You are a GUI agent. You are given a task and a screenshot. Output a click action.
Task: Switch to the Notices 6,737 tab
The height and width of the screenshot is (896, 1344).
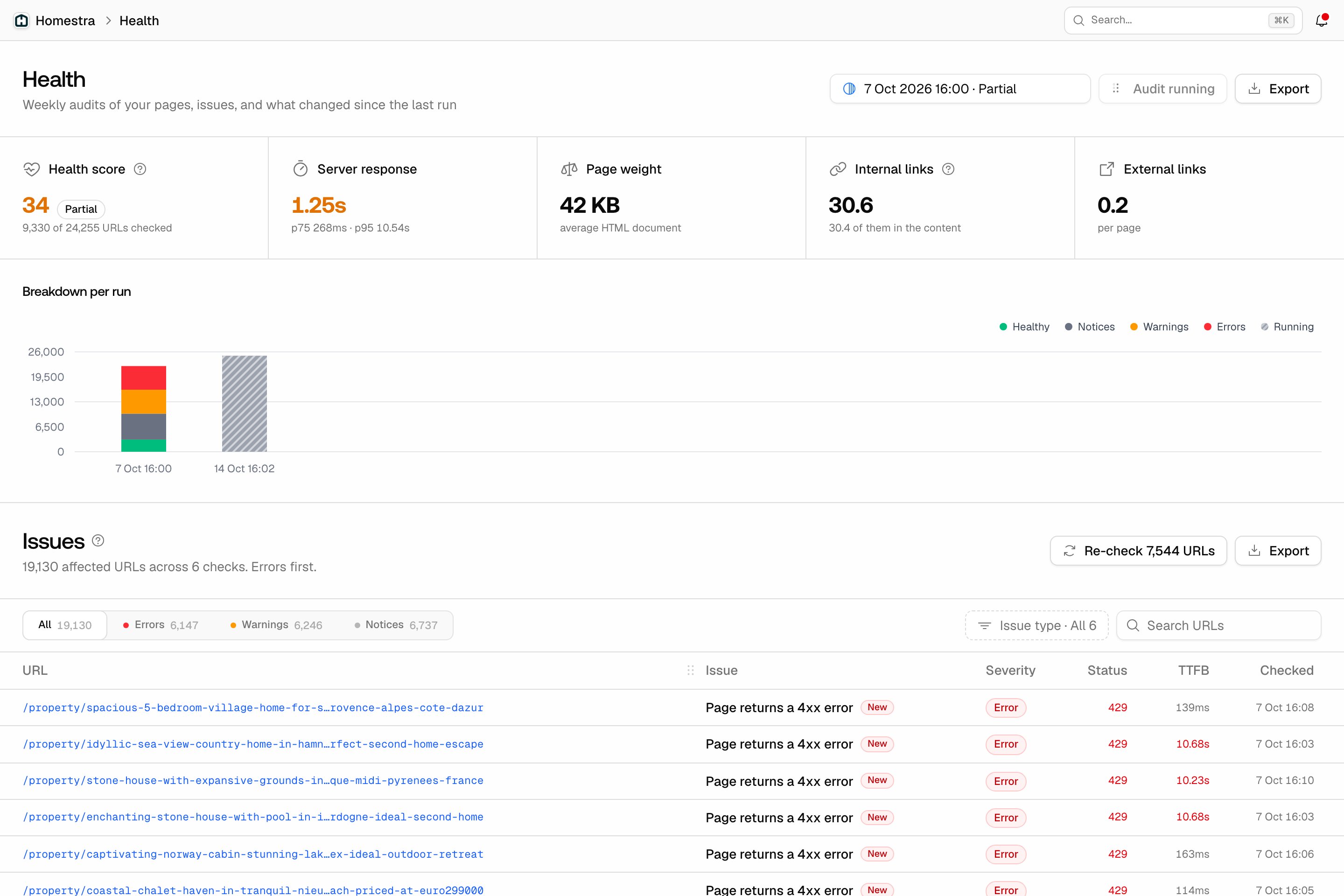pyautogui.click(x=396, y=625)
